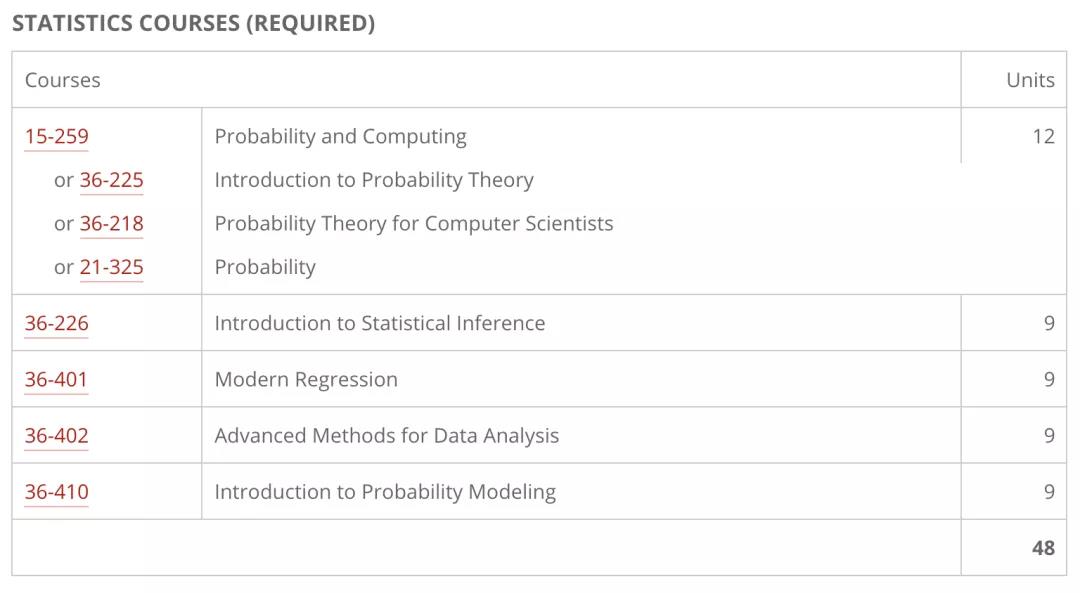This screenshot has width=1080, height=593.
Task: Select 'Advanced Methods for Data Analysis' text
Action: click(x=387, y=436)
